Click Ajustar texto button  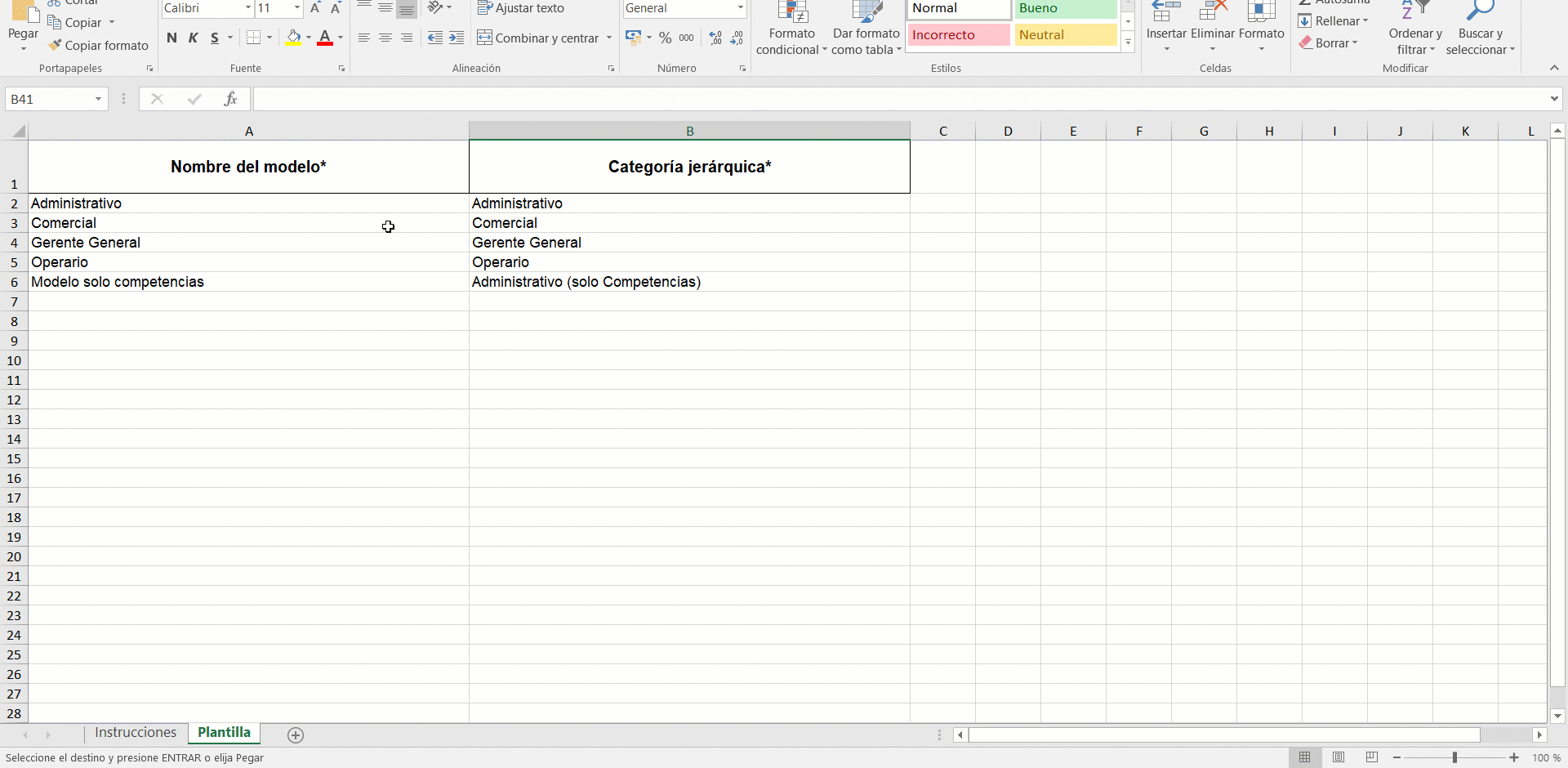click(521, 8)
